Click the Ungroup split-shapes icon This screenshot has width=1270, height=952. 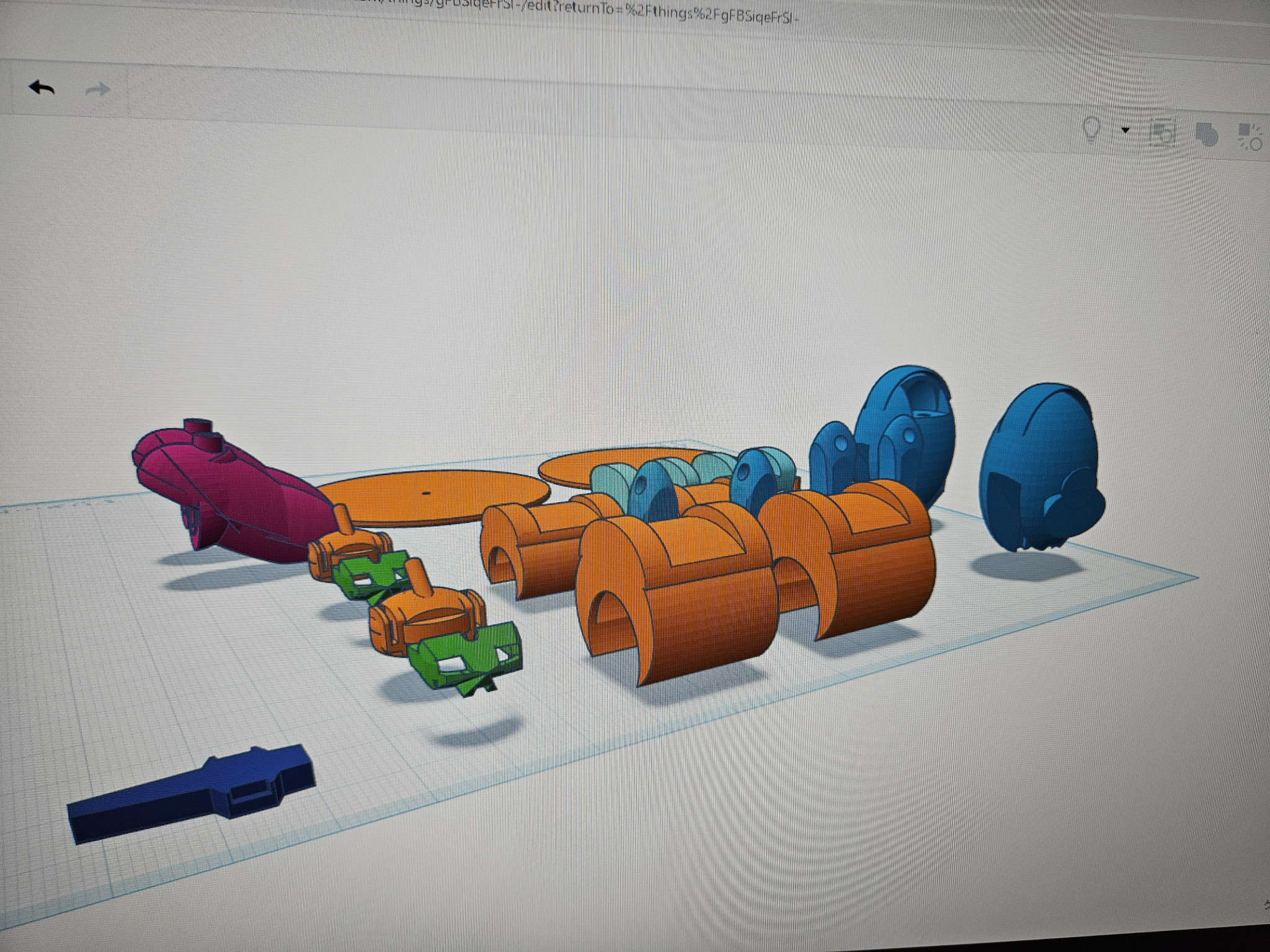pyautogui.click(x=1249, y=137)
